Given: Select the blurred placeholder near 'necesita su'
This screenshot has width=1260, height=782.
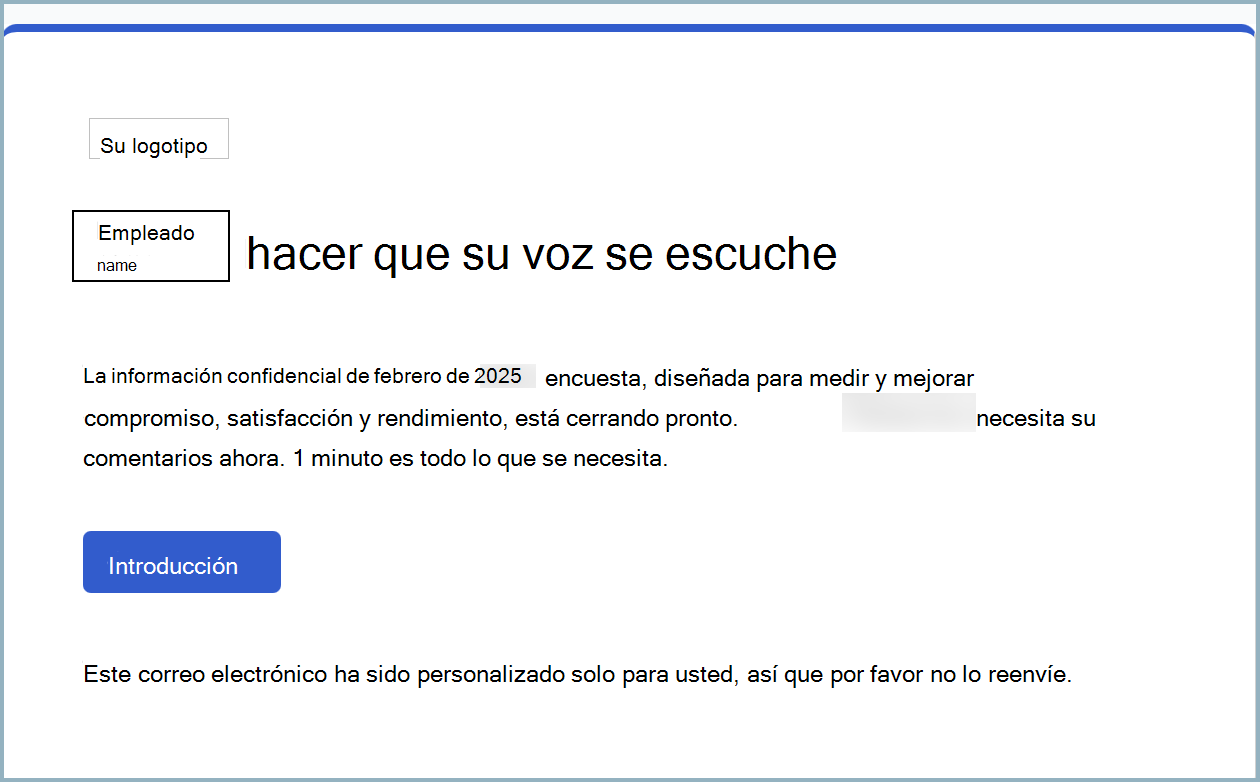Looking at the screenshot, I should pos(908,412).
